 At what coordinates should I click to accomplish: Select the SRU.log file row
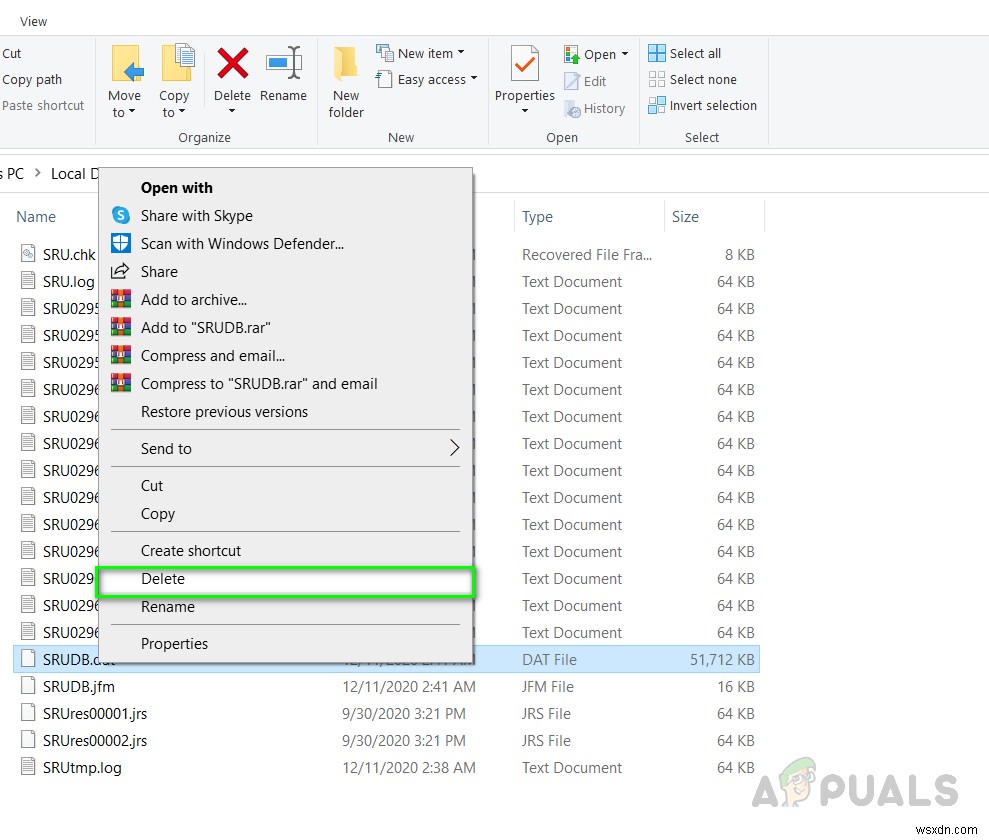(x=69, y=281)
